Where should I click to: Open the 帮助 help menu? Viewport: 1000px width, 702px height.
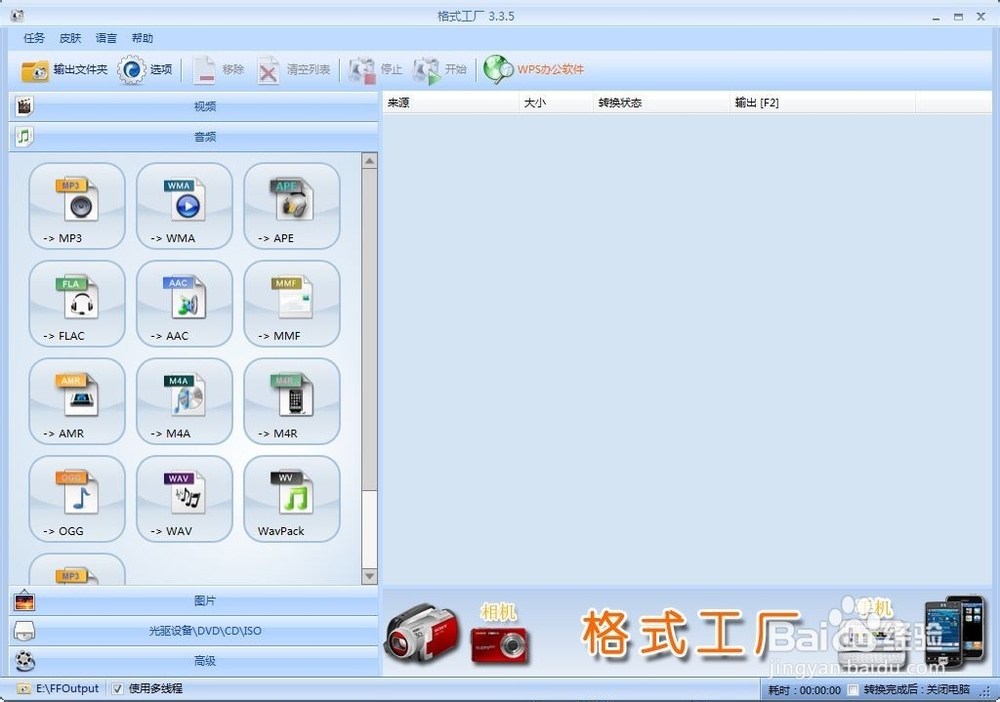click(142, 38)
